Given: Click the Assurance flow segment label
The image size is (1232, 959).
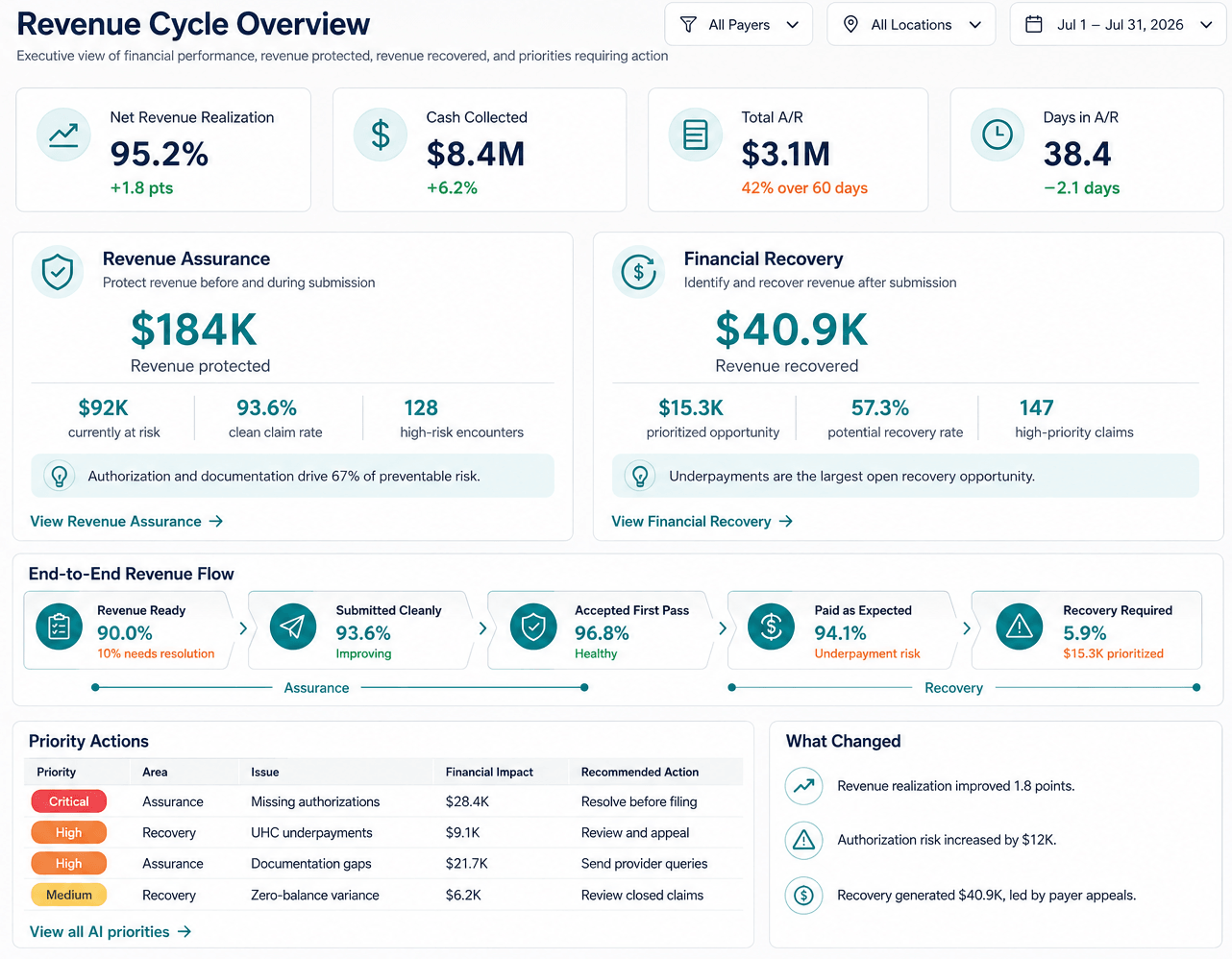Looking at the screenshot, I should (316, 688).
